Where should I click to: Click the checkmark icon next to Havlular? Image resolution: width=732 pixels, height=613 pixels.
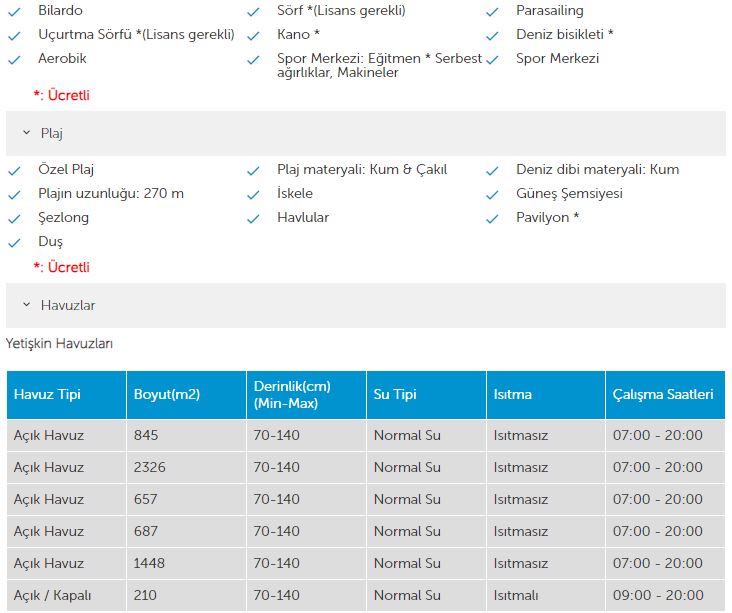[253, 218]
